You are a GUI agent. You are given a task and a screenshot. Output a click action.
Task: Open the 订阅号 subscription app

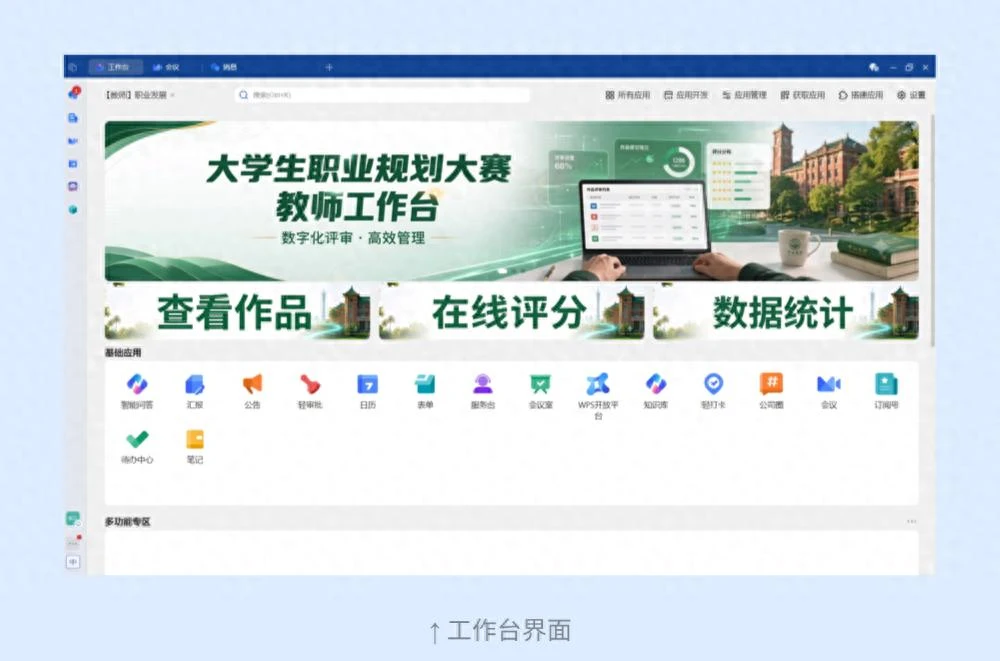pyautogui.click(x=886, y=390)
